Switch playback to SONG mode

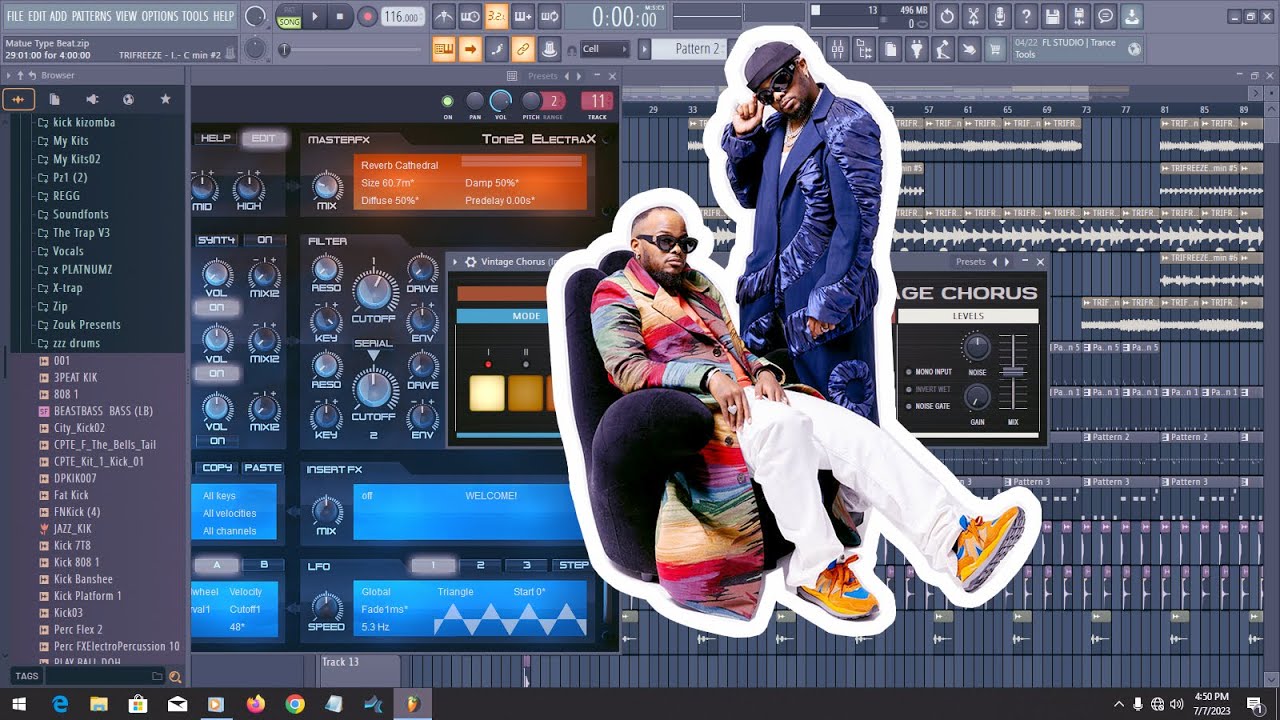pos(289,21)
